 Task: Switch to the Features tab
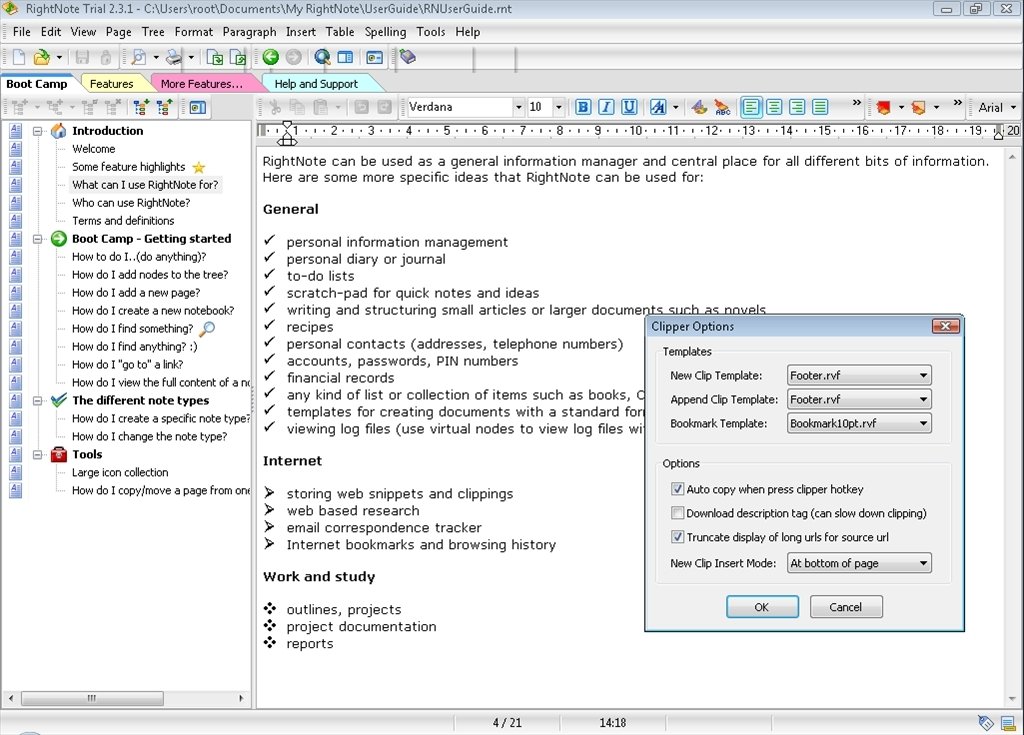111,84
